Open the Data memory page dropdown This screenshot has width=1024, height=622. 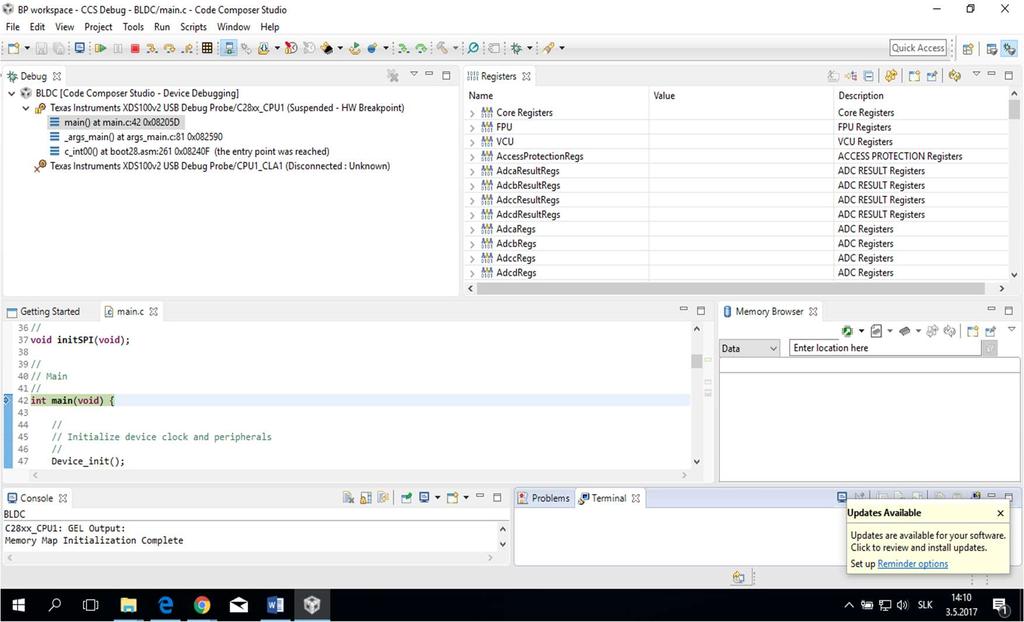749,348
